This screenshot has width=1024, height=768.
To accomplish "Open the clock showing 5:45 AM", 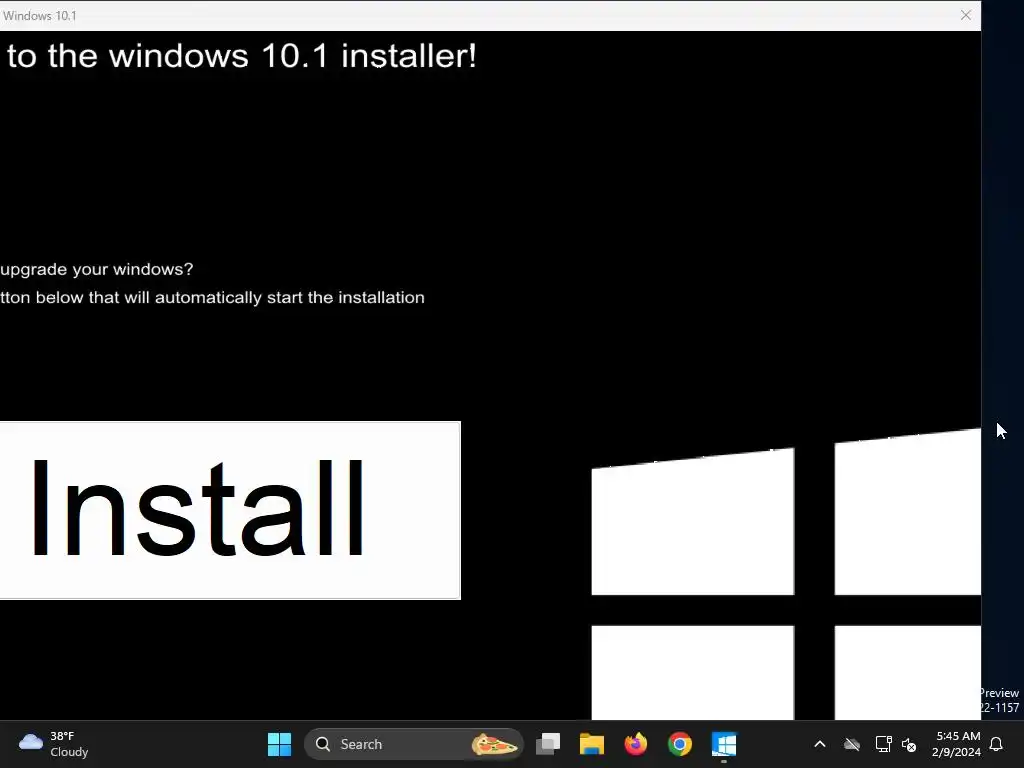I will [956, 744].
